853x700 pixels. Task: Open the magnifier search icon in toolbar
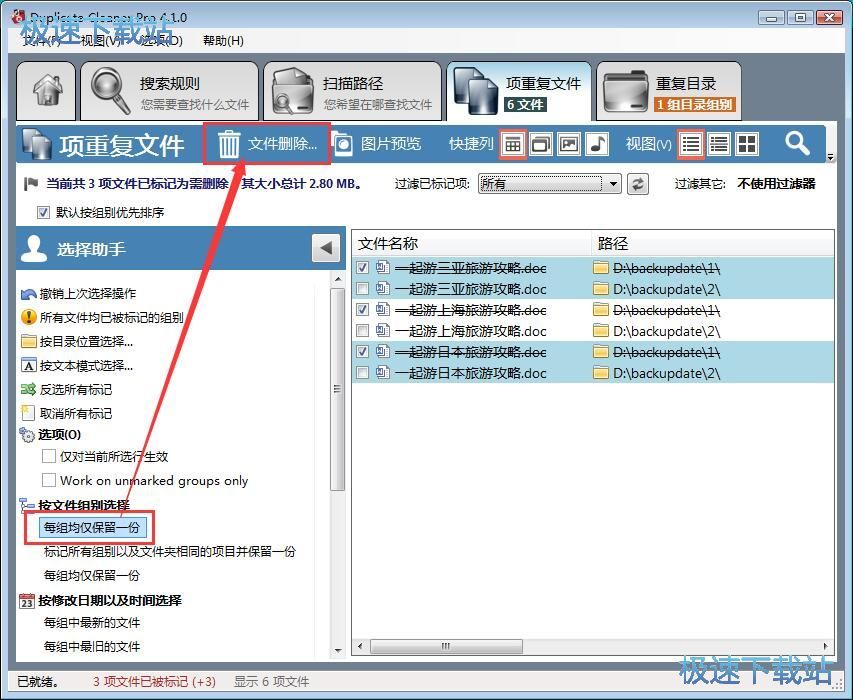click(x=797, y=144)
